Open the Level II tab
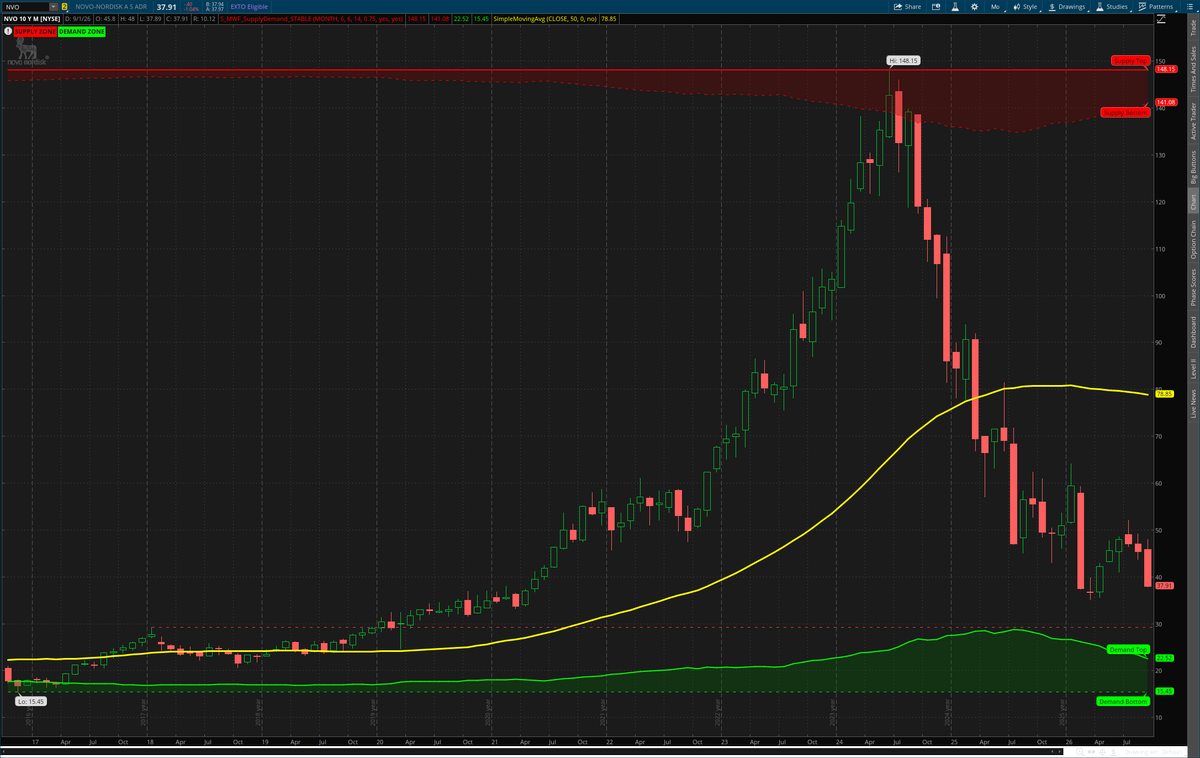Image resolution: width=1200 pixels, height=758 pixels. [x=1192, y=369]
